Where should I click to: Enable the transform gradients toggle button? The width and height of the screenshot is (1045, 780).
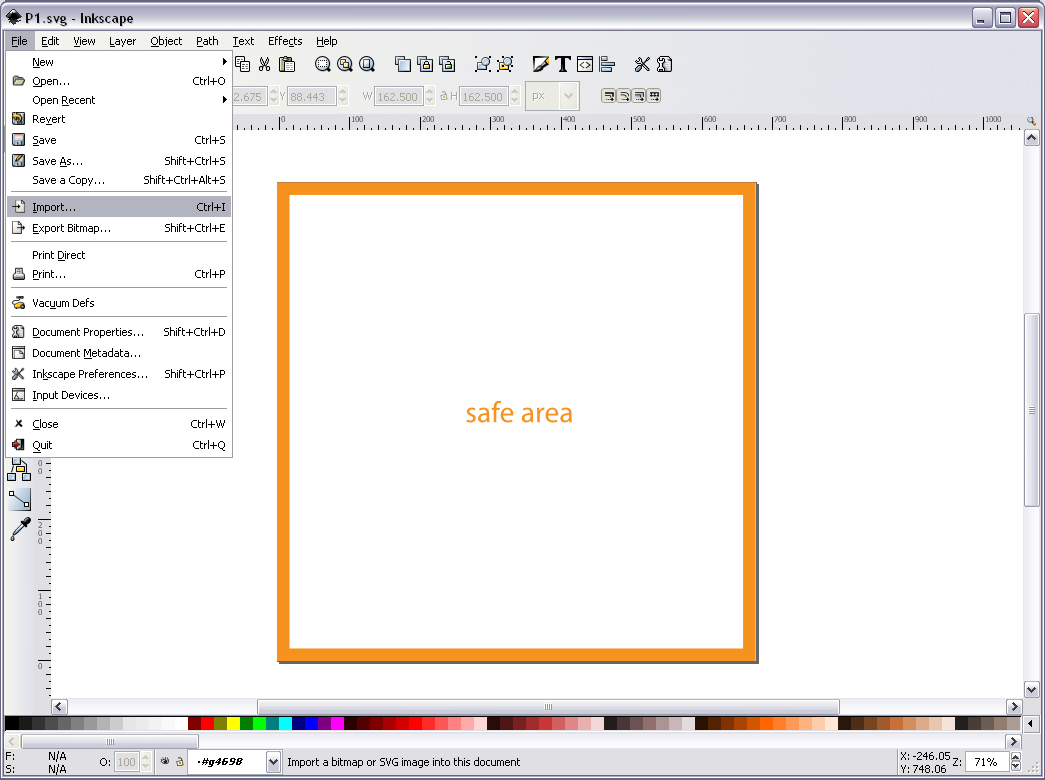(x=638, y=96)
